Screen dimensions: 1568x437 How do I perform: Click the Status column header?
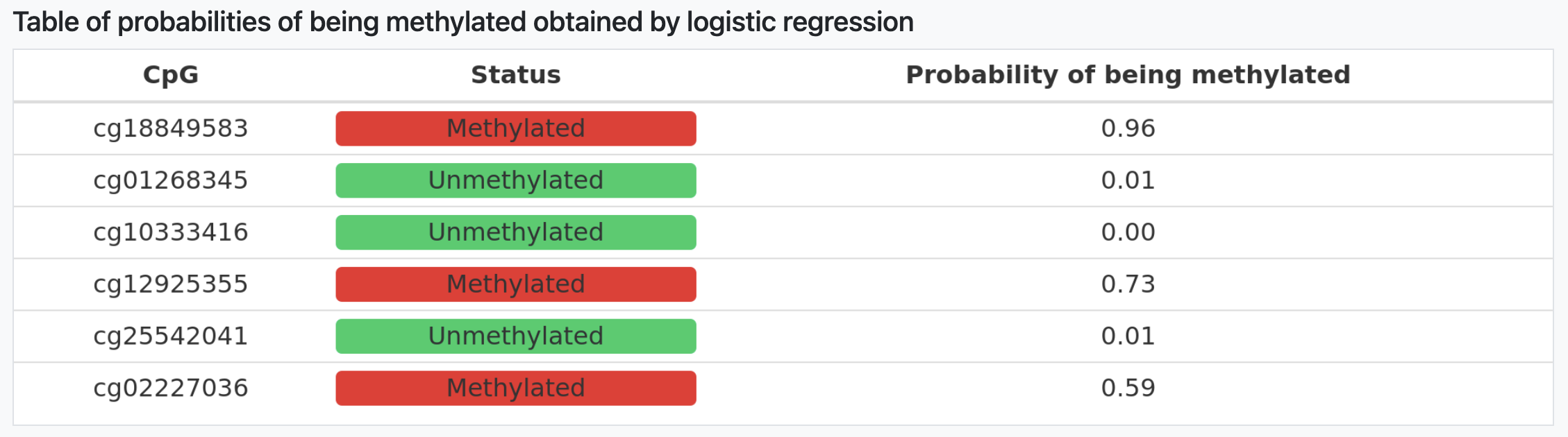click(515, 75)
